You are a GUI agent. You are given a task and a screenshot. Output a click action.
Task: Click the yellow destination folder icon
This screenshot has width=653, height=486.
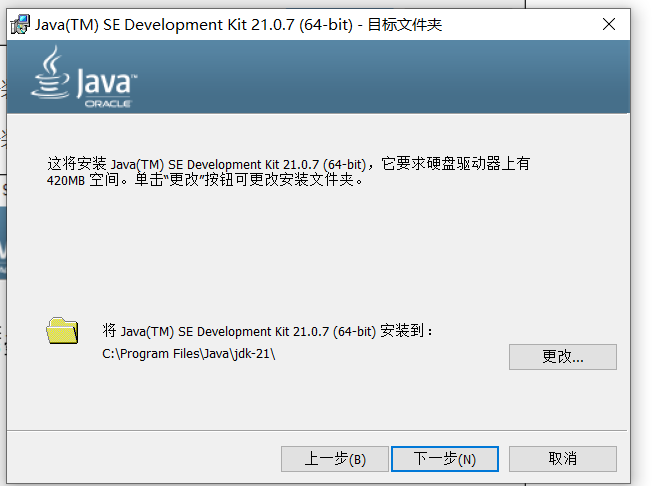(x=62, y=331)
